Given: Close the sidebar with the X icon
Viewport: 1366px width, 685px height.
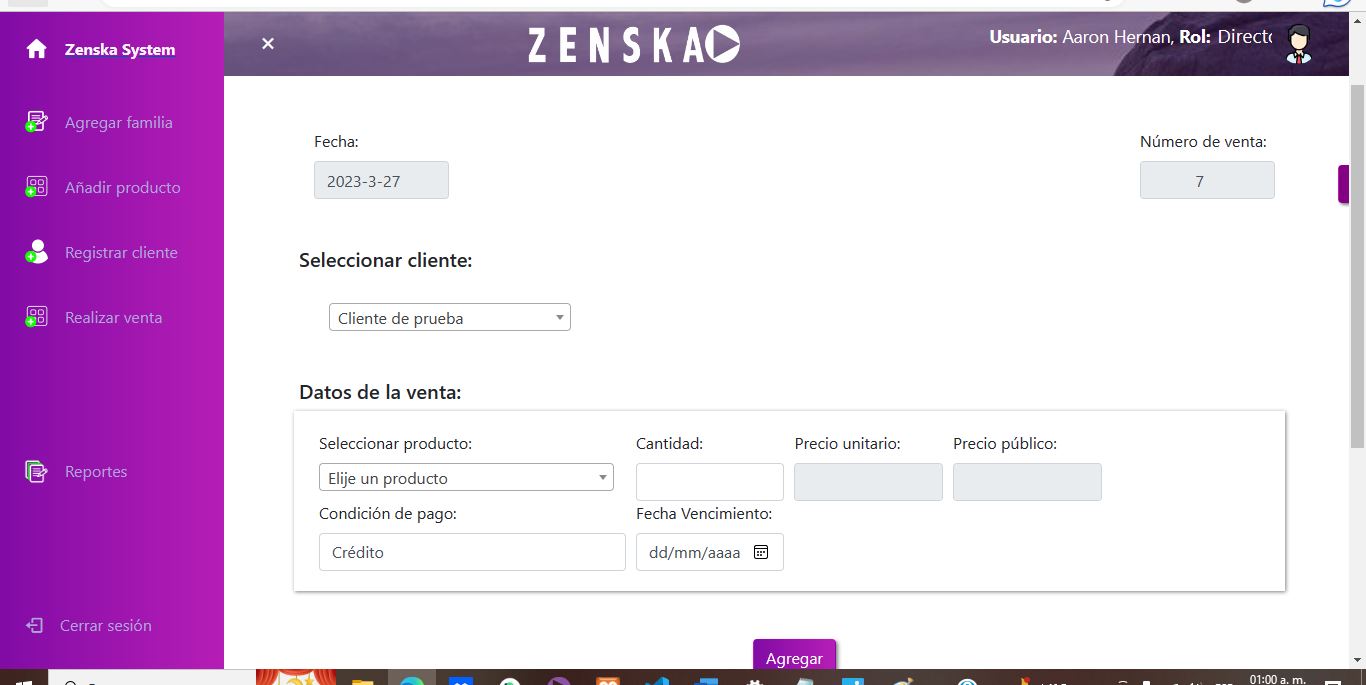Looking at the screenshot, I should [x=267, y=43].
